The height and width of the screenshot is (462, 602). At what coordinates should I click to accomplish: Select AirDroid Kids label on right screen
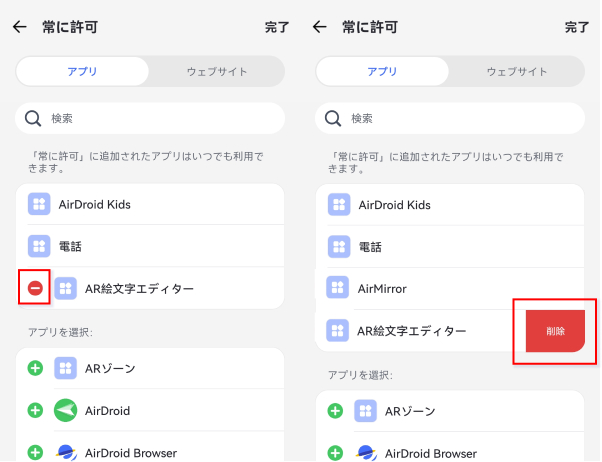click(394, 205)
